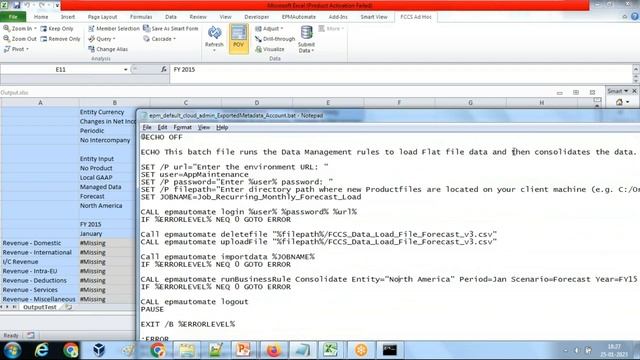Viewport: 640px width, 360px height.
Task: Switch to the Data ribbon tab
Action: [x=171, y=17]
